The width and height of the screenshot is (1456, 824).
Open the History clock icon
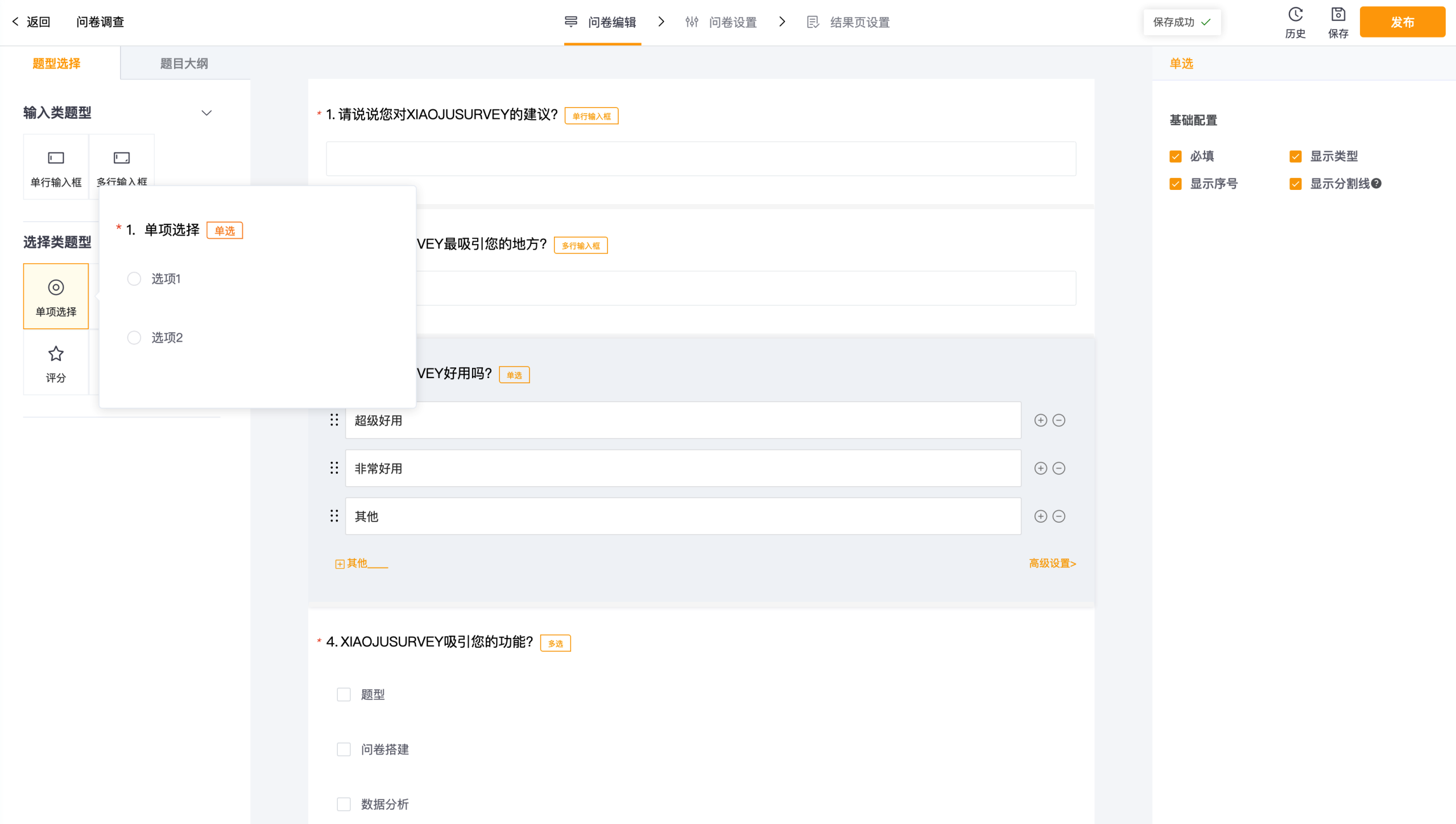(x=1295, y=15)
